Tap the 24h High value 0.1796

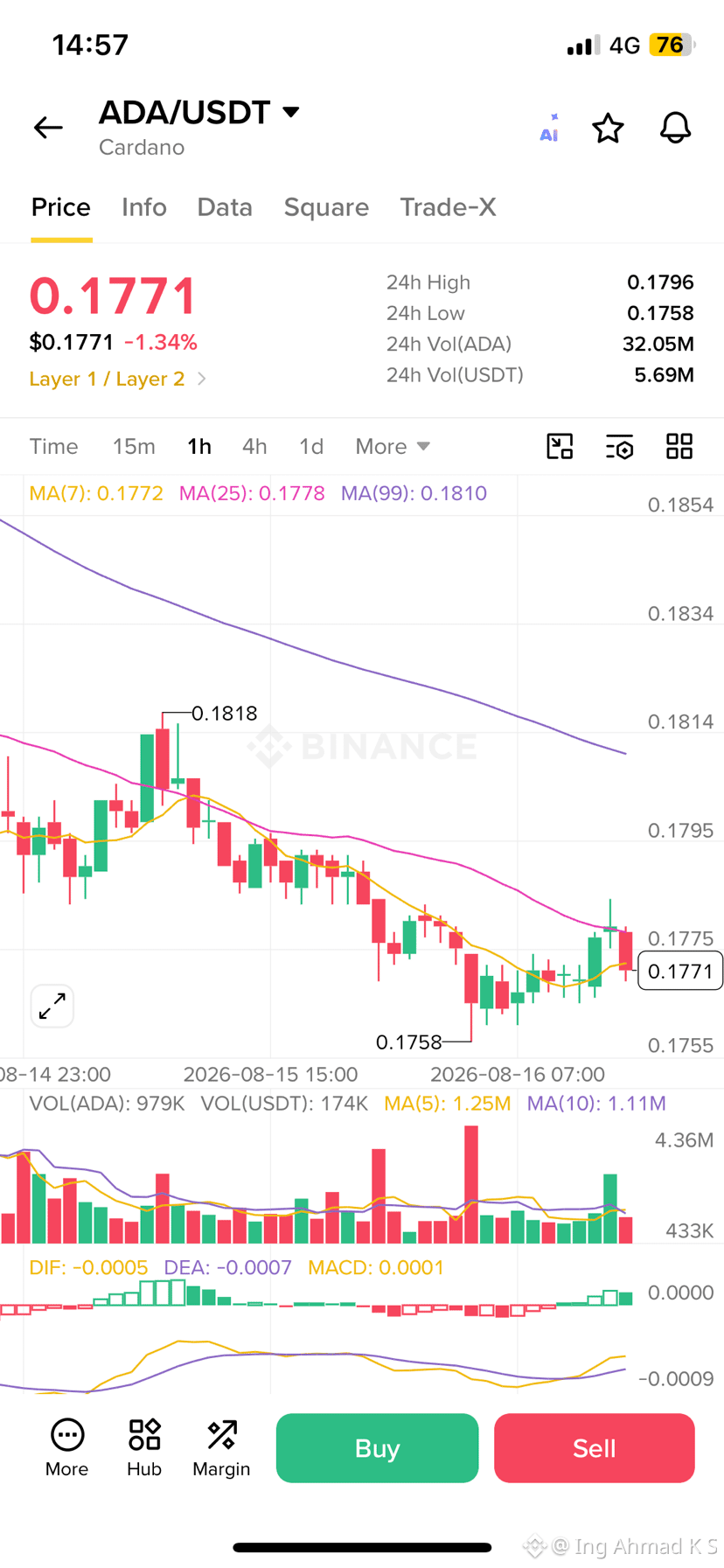click(x=660, y=282)
